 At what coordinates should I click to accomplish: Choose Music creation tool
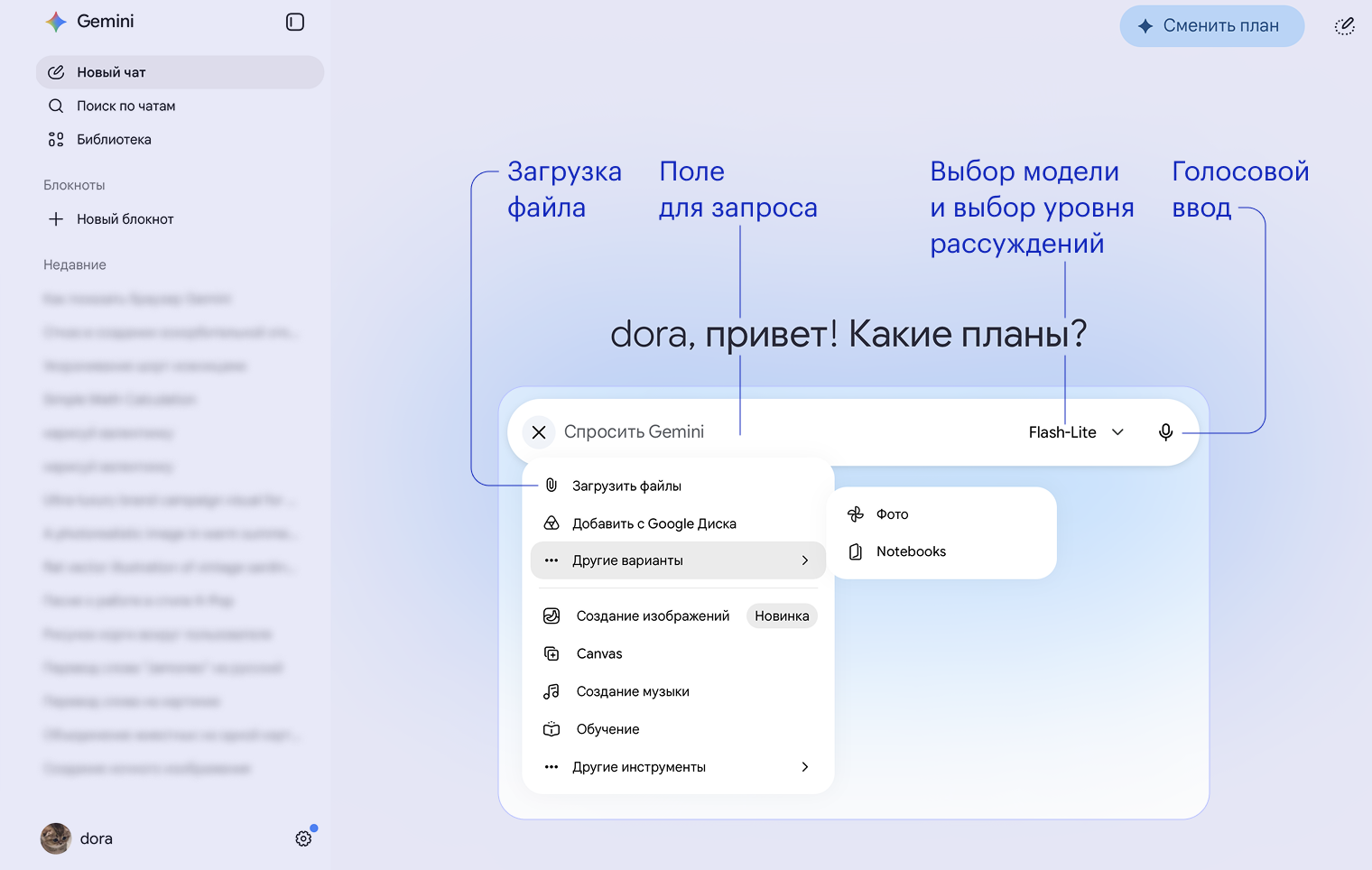[x=678, y=691]
